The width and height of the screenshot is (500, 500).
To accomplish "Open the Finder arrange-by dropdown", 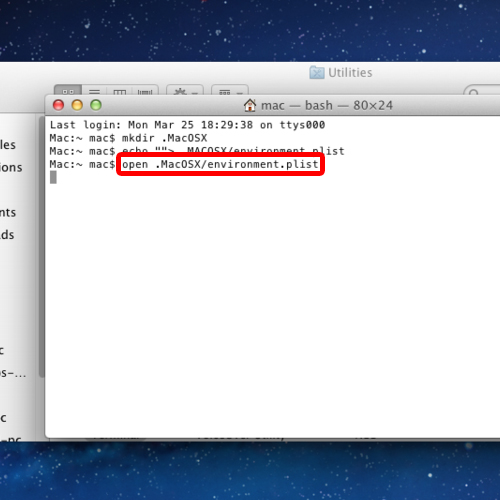I will 230,91.
